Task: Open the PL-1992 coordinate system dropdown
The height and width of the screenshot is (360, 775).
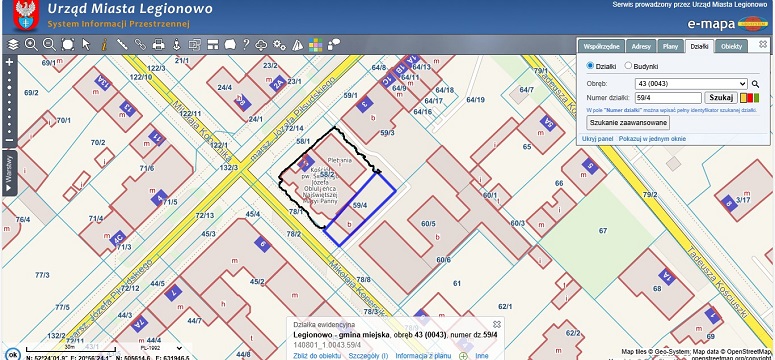Action: point(157,348)
